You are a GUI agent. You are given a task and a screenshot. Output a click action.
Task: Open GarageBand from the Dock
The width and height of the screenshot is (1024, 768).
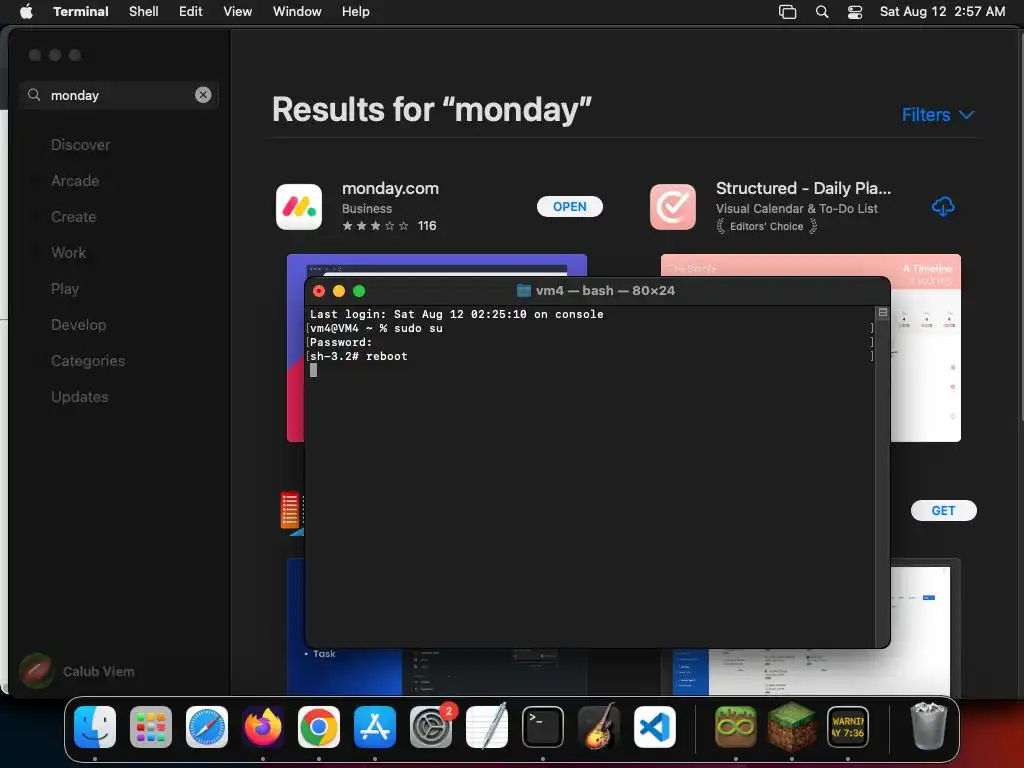[599, 727]
